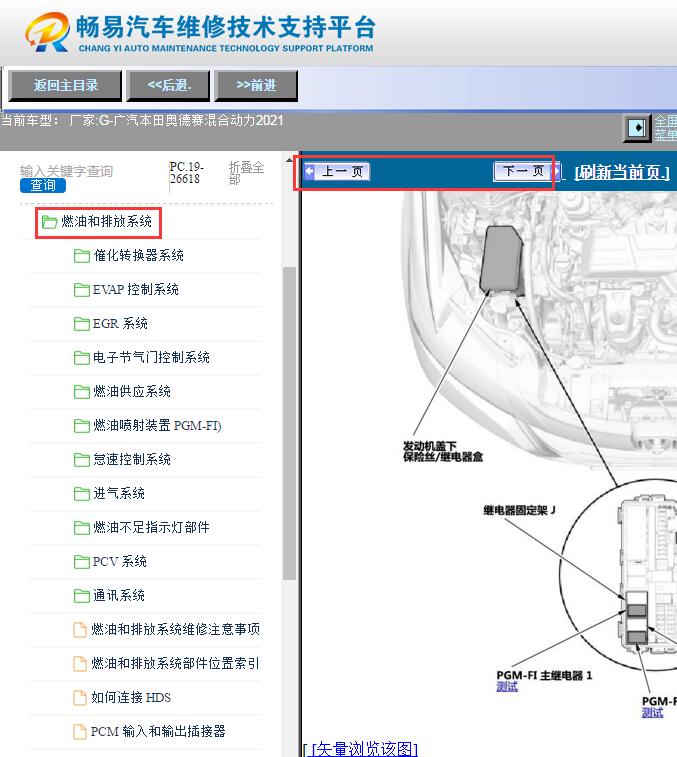Click document icon beside PCM 输入和输出插接器
The height and width of the screenshot is (757, 677).
tap(80, 732)
